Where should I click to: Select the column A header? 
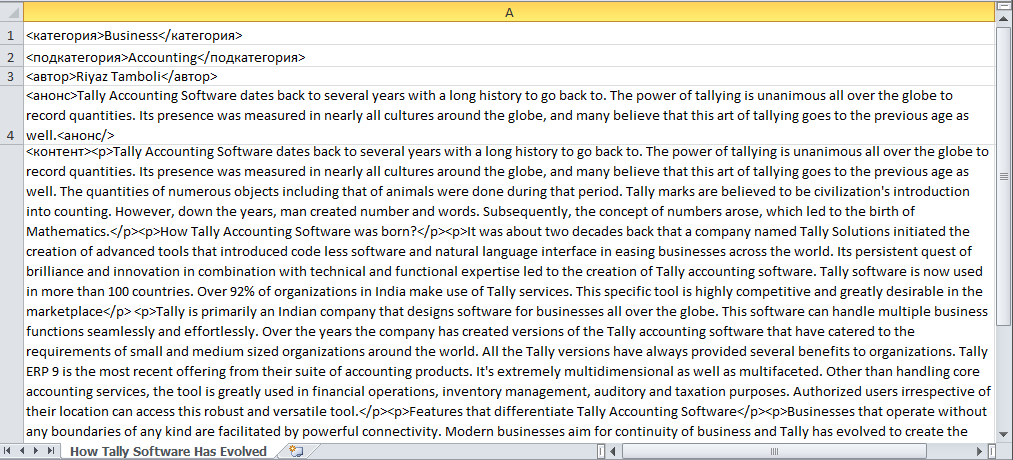tap(509, 12)
